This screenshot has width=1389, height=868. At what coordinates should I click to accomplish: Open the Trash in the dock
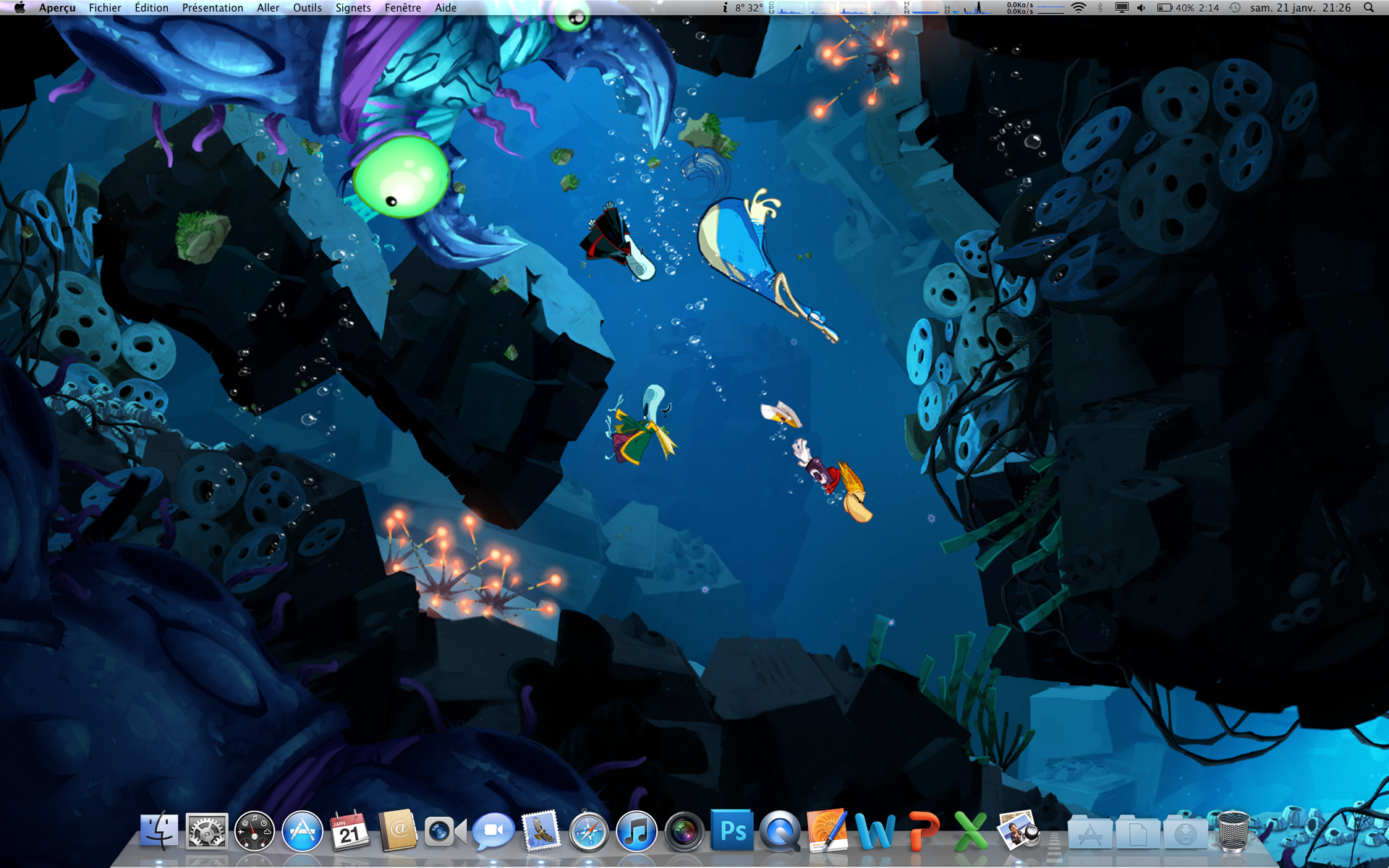click(1233, 832)
